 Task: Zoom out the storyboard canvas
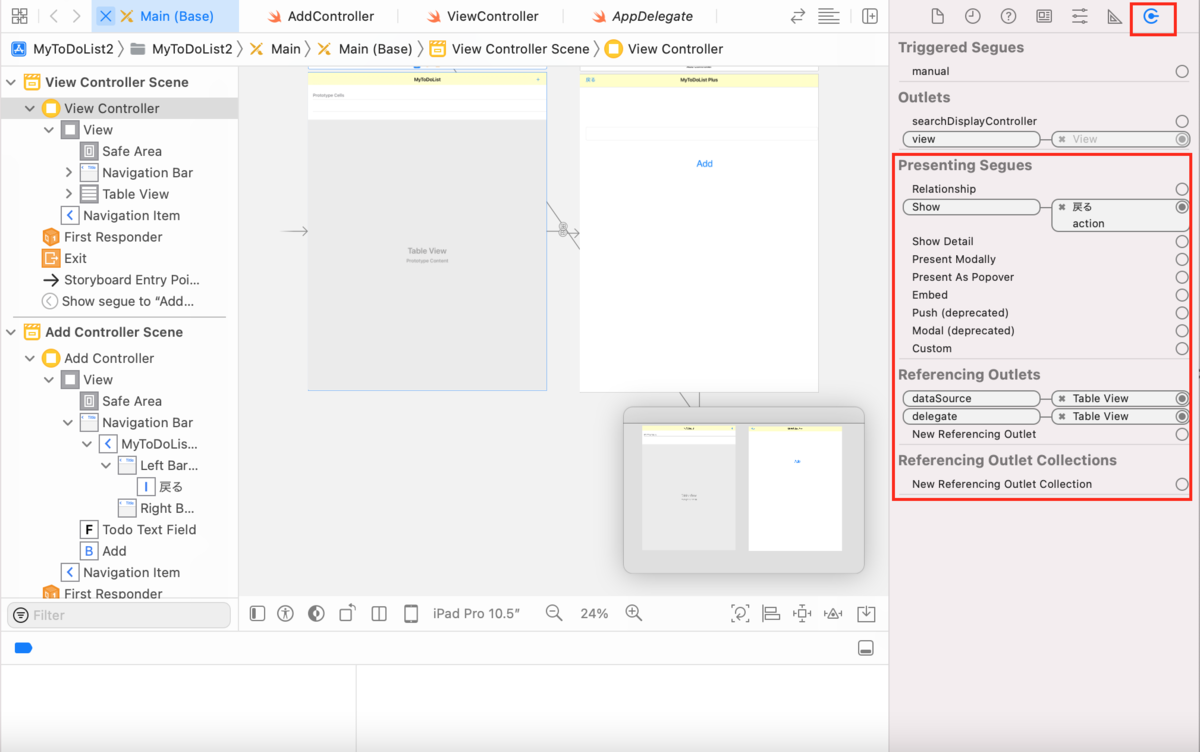tap(554, 613)
